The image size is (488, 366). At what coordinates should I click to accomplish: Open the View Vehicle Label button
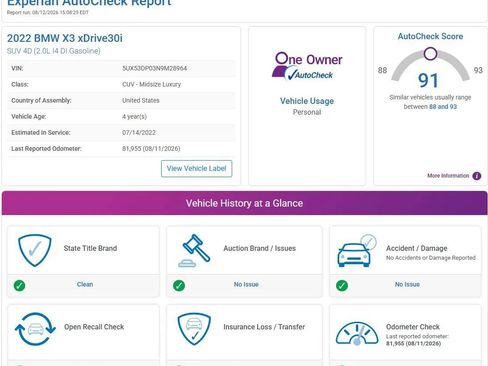(x=196, y=169)
